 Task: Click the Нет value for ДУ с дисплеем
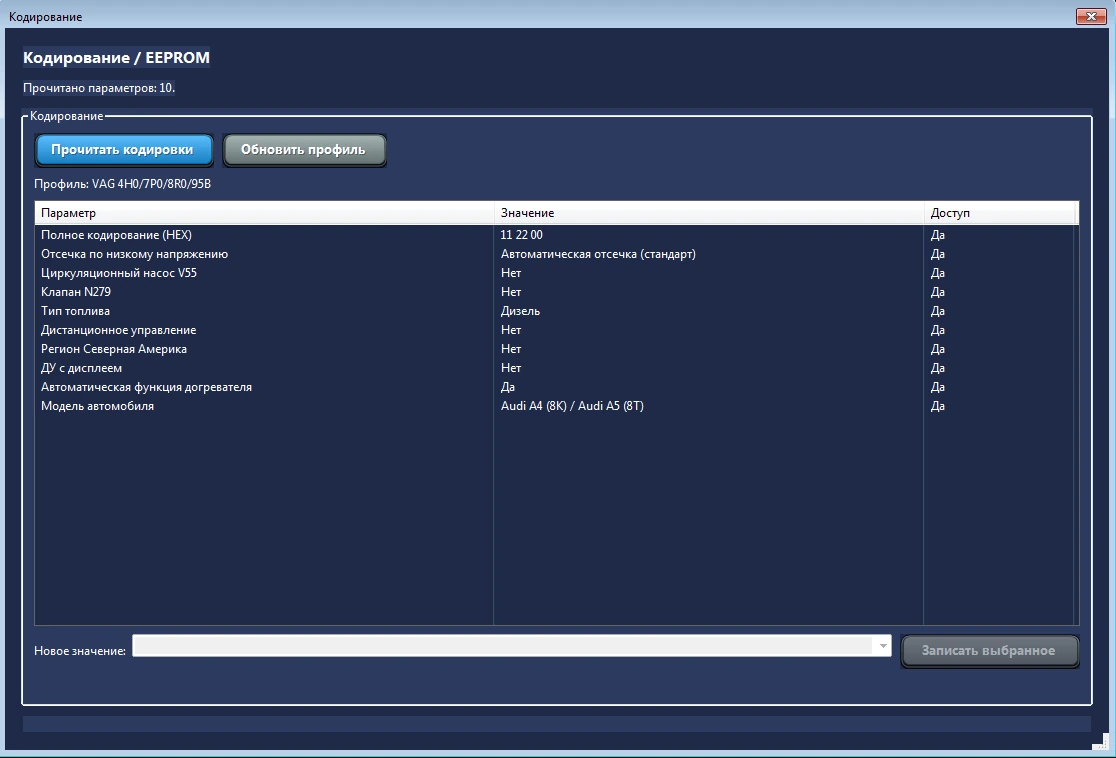511,368
